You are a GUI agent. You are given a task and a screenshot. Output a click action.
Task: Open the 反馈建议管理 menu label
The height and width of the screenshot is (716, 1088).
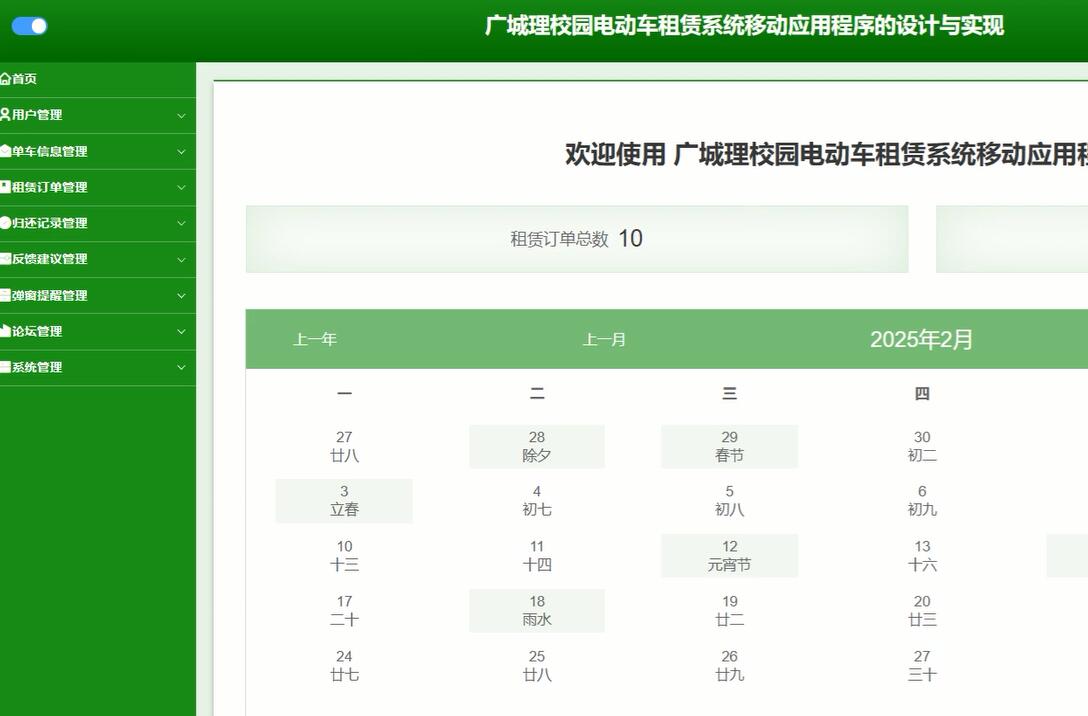pyautogui.click(x=49, y=259)
